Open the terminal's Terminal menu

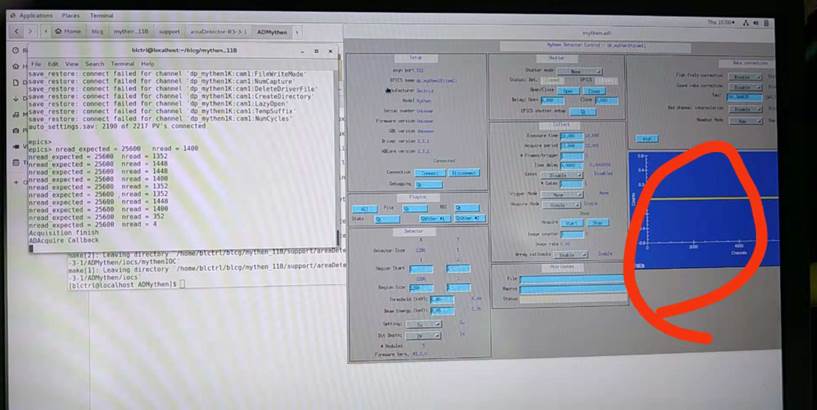point(123,64)
